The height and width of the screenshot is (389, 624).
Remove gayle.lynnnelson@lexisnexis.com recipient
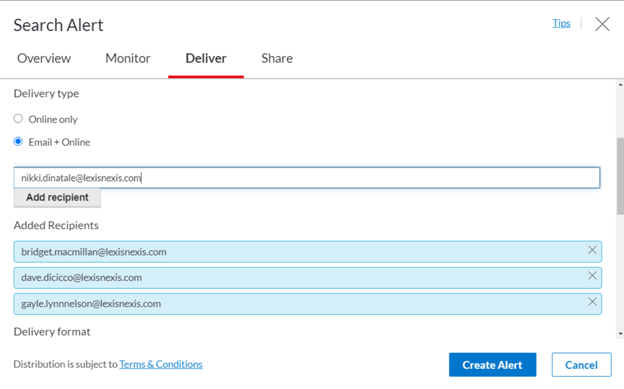point(592,302)
